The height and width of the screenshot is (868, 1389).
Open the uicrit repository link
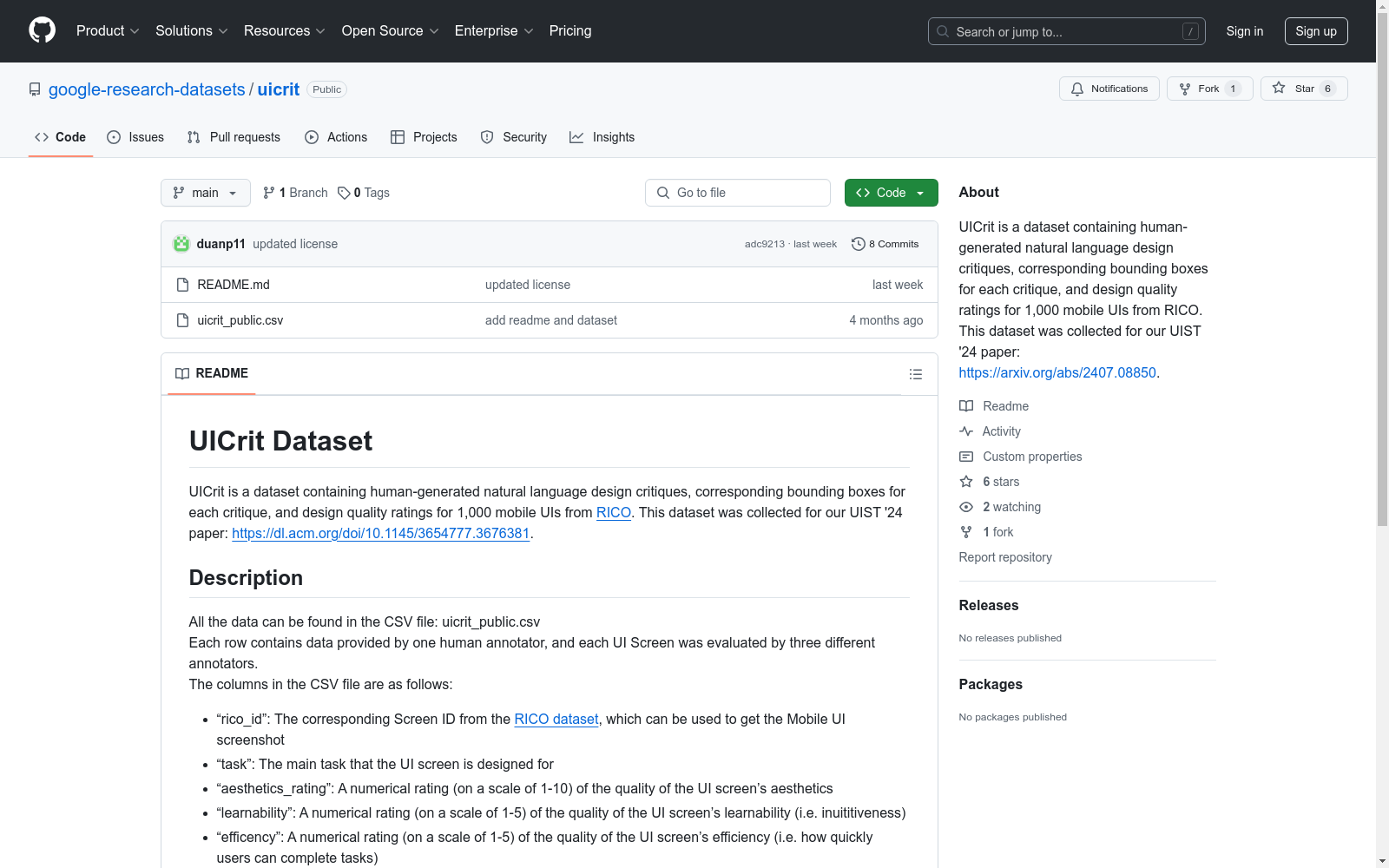(x=279, y=89)
